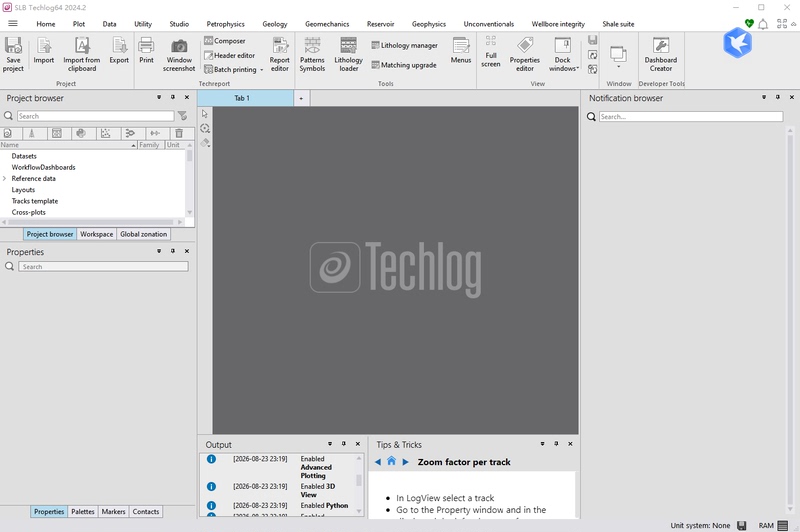Select Tracks template tree item
The width and height of the screenshot is (800, 532).
[x=35, y=201]
